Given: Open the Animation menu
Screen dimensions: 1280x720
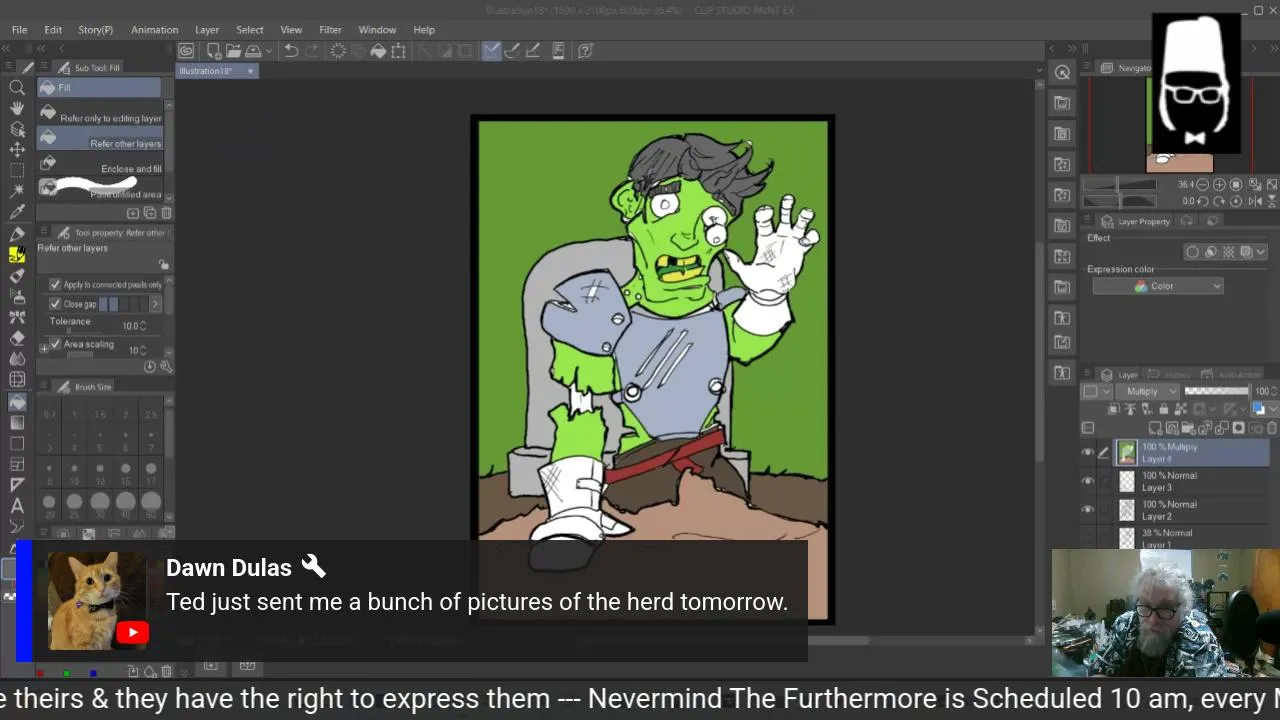Looking at the screenshot, I should [x=154, y=30].
